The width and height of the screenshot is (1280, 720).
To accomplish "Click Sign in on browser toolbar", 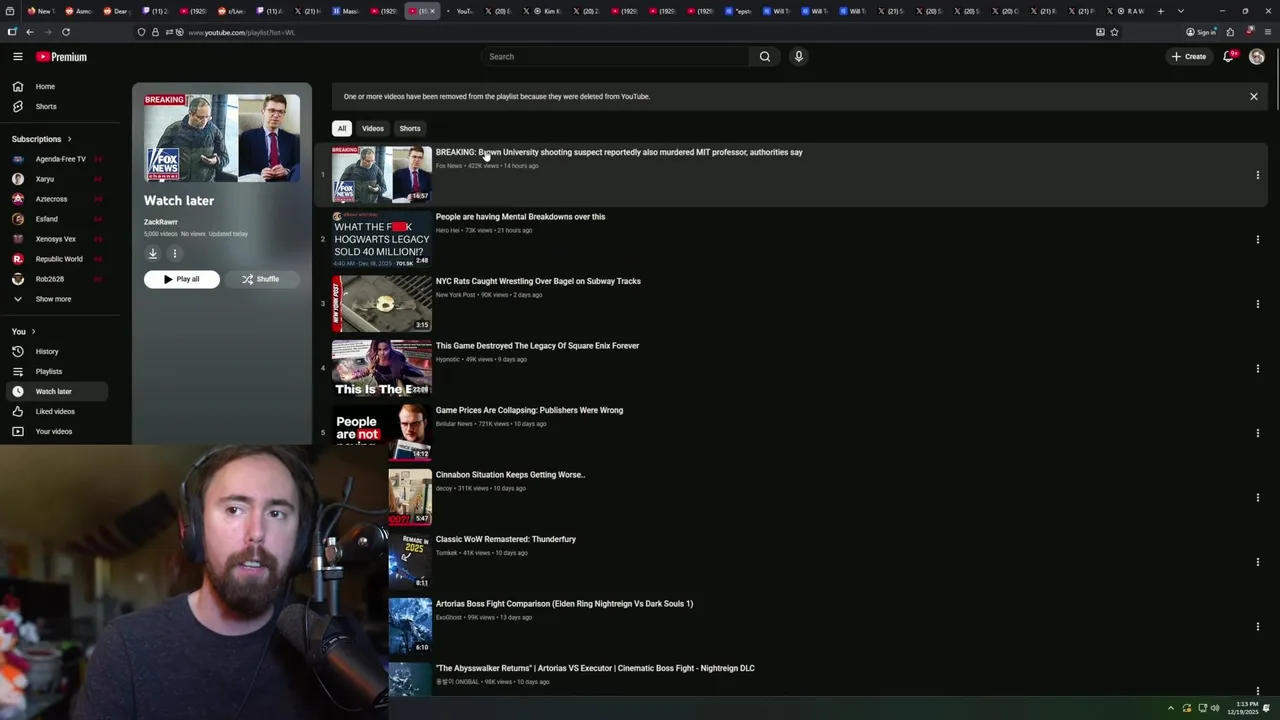I will pos(1201,32).
